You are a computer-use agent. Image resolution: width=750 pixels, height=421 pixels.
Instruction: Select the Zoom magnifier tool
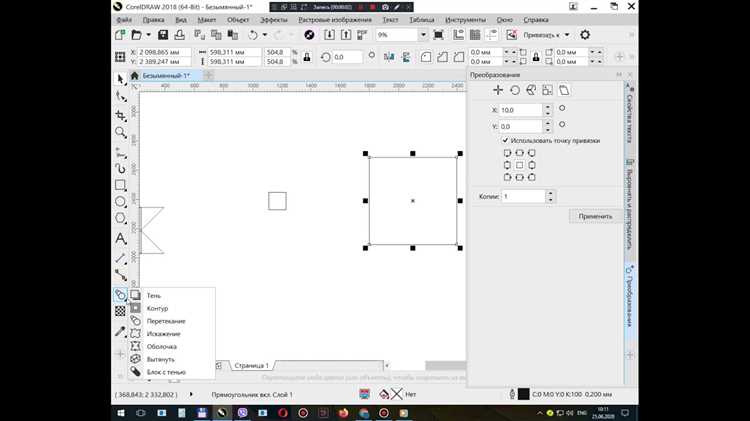[x=121, y=133]
